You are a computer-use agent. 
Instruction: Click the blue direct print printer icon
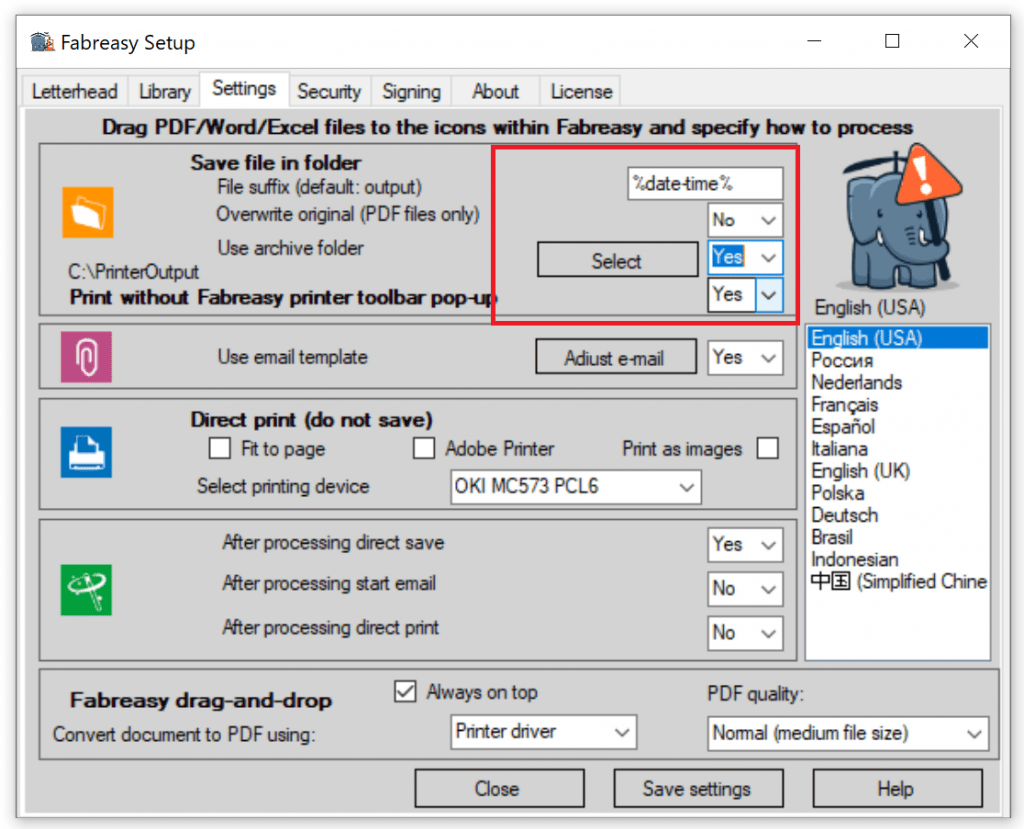pos(87,452)
